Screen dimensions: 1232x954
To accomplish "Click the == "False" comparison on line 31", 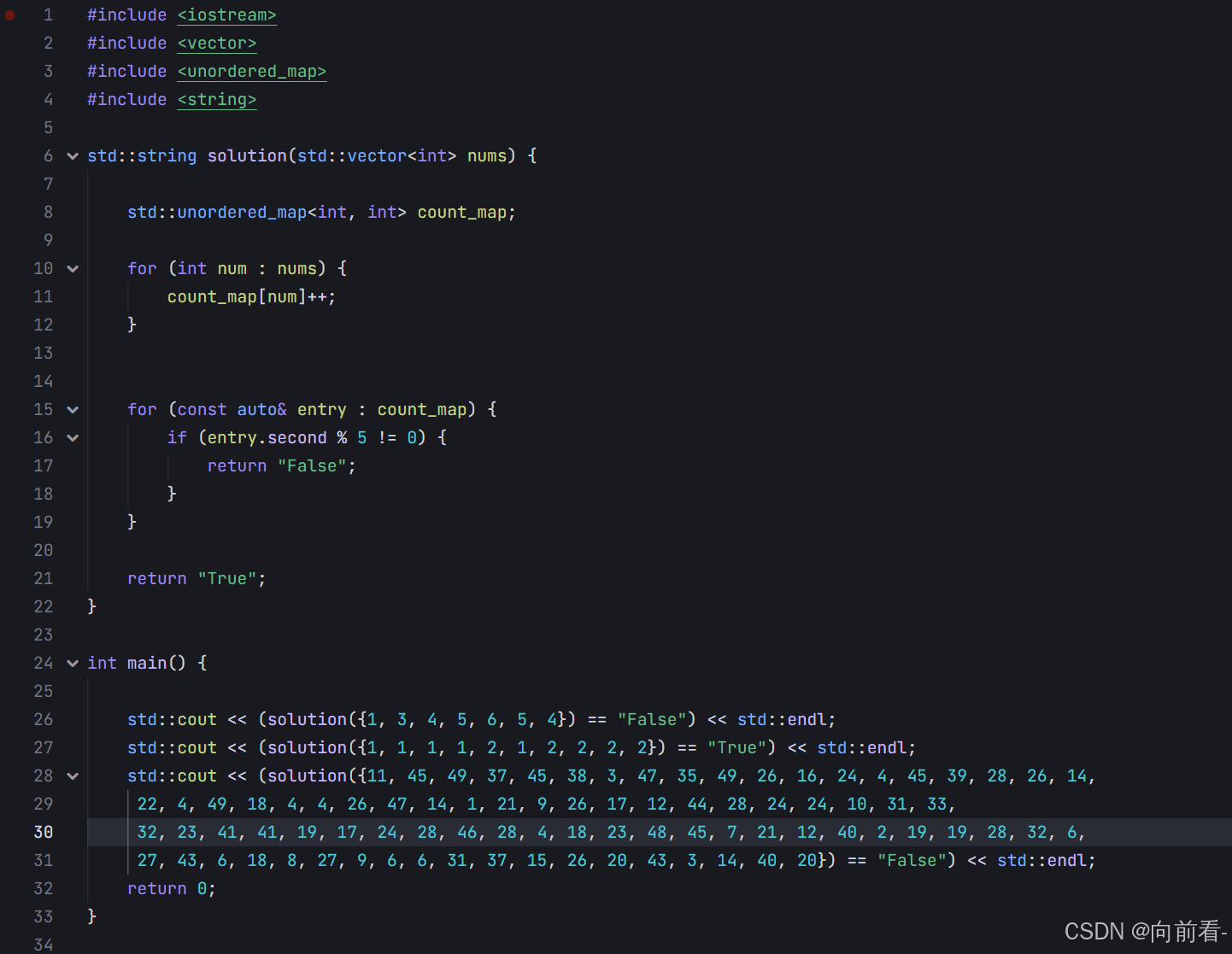I will pos(896,861).
